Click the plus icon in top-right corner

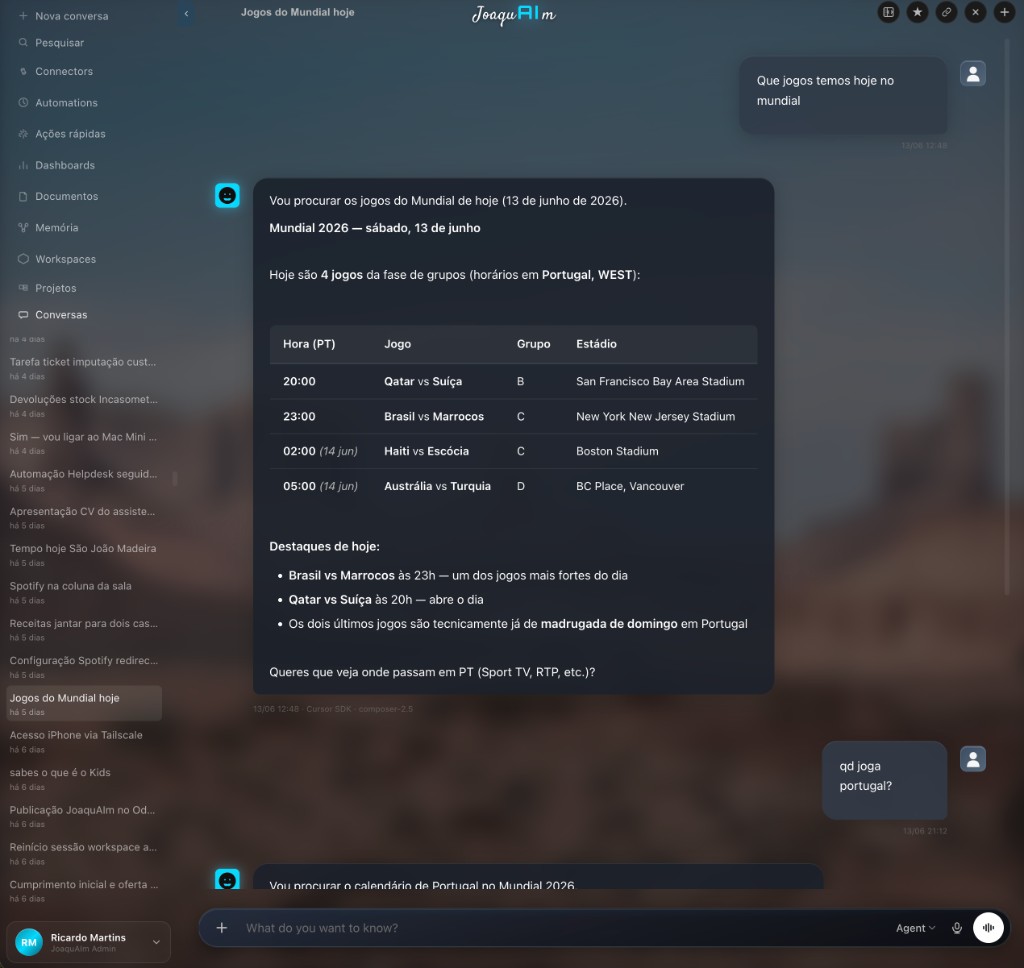tap(1004, 12)
